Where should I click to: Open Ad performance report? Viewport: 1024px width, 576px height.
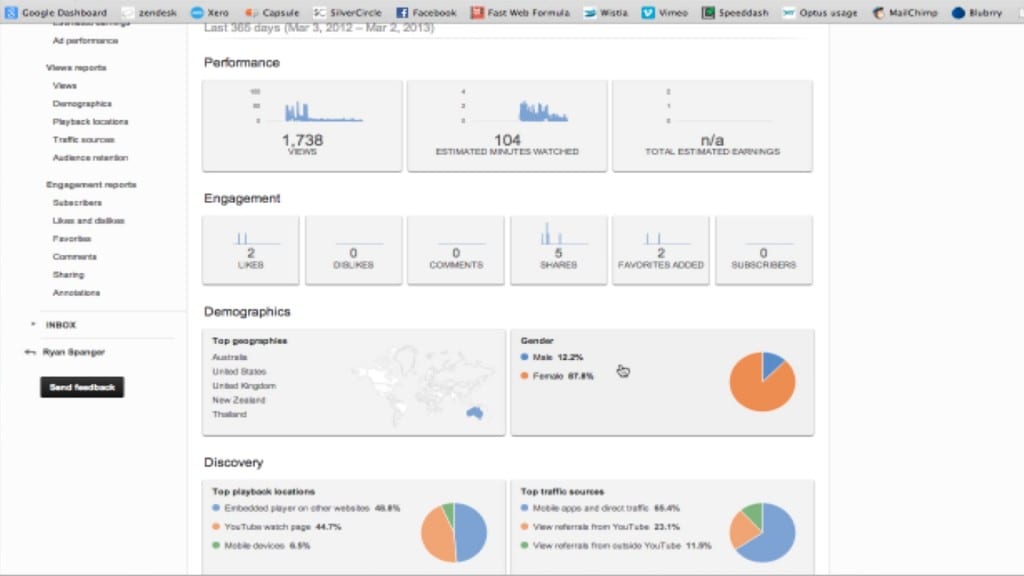click(86, 40)
